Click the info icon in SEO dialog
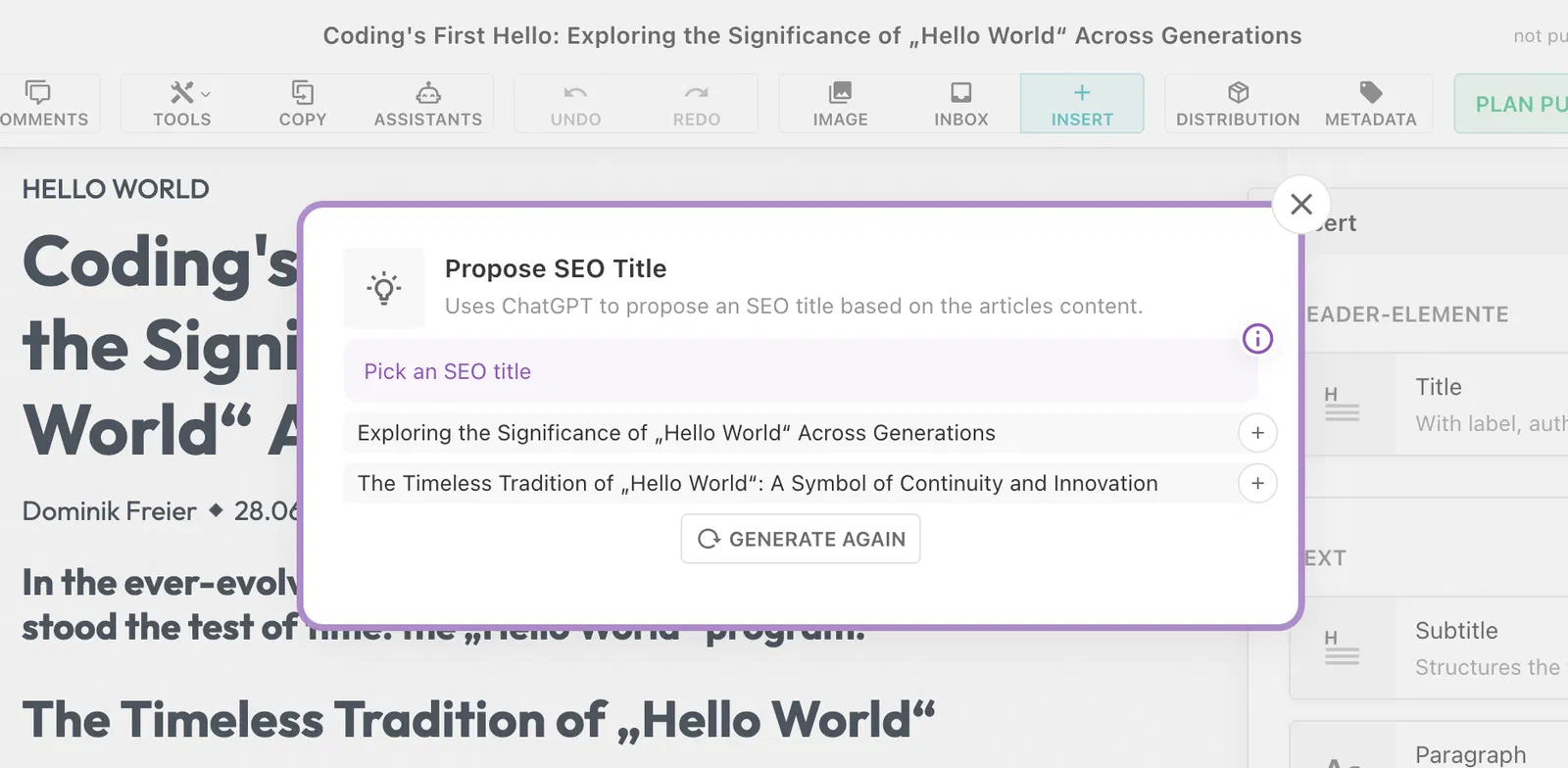 [x=1257, y=339]
